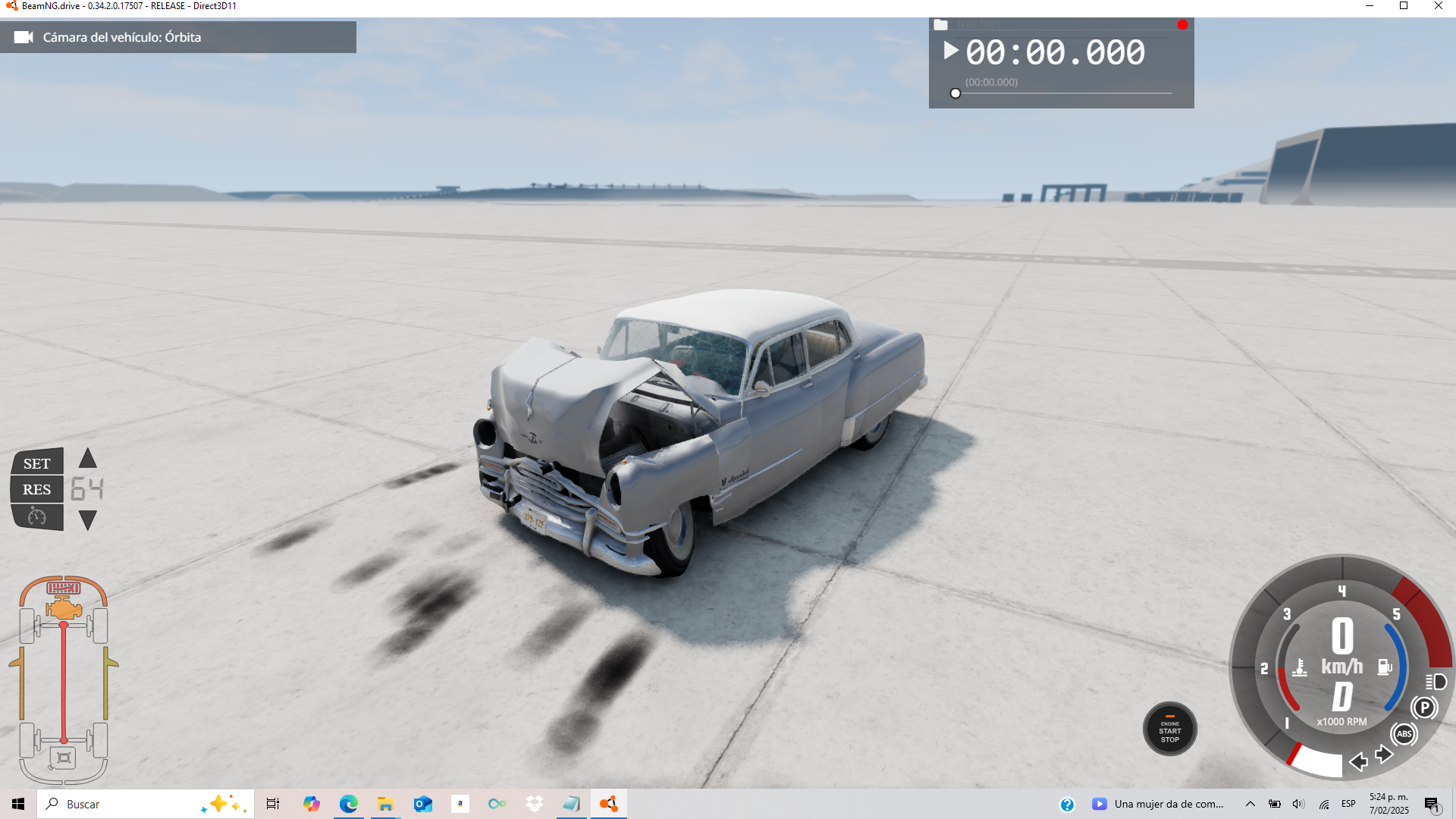Click the left door panel in damage diagram
1456x819 pixels.
click(x=20, y=683)
